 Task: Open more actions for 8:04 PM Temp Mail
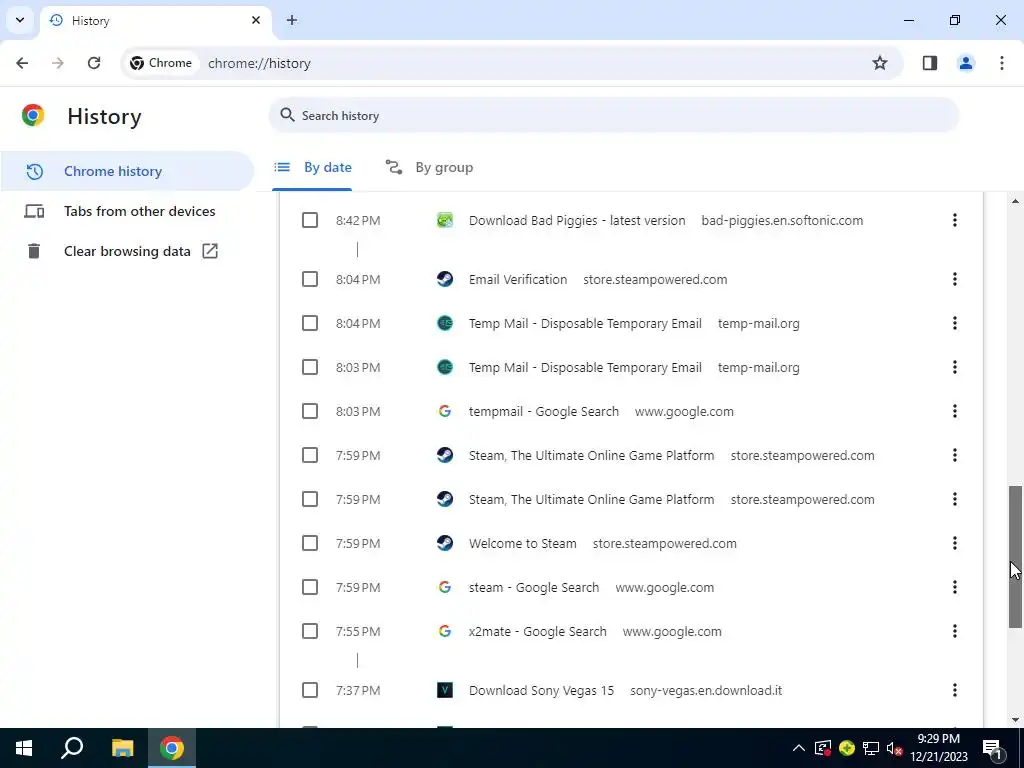tap(955, 323)
